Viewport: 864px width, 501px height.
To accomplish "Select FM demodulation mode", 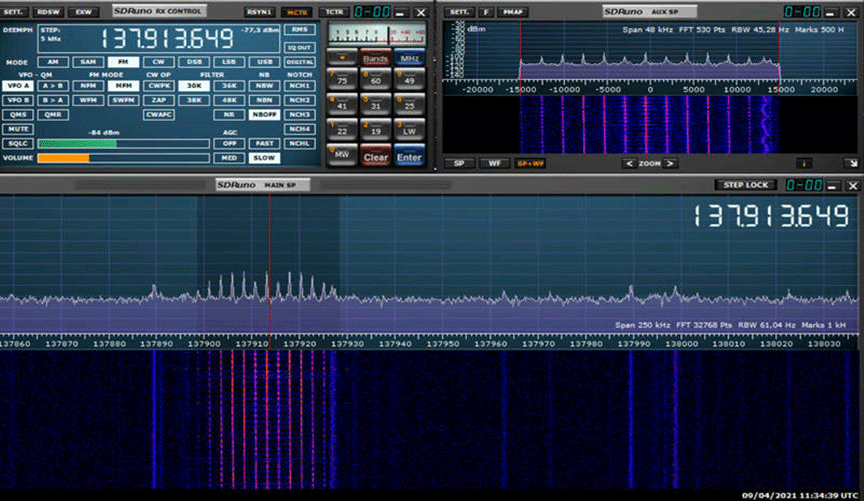I will click(123, 62).
